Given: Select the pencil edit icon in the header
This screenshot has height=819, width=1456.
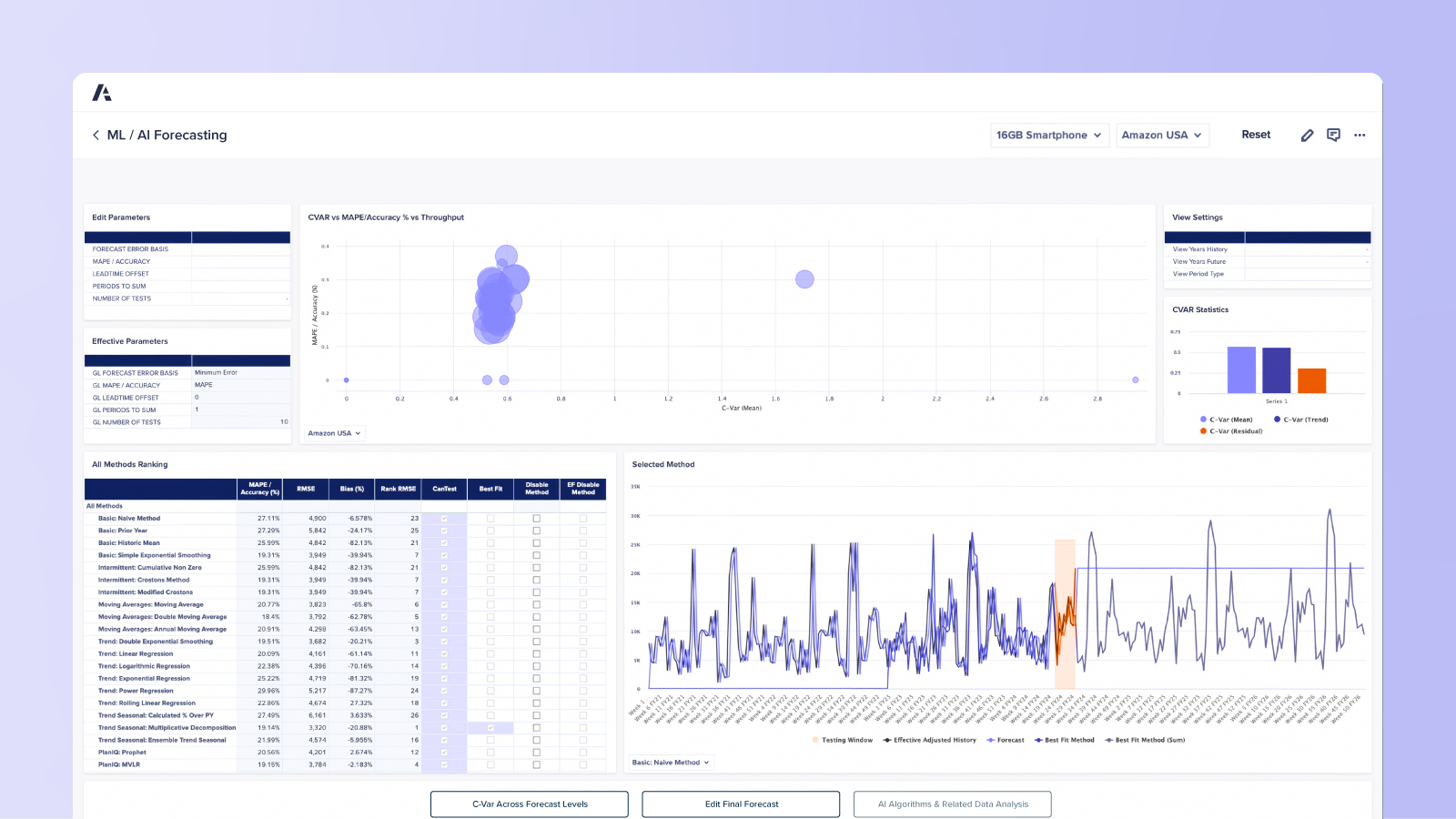Looking at the screenshot, I should coord(1307,135).
